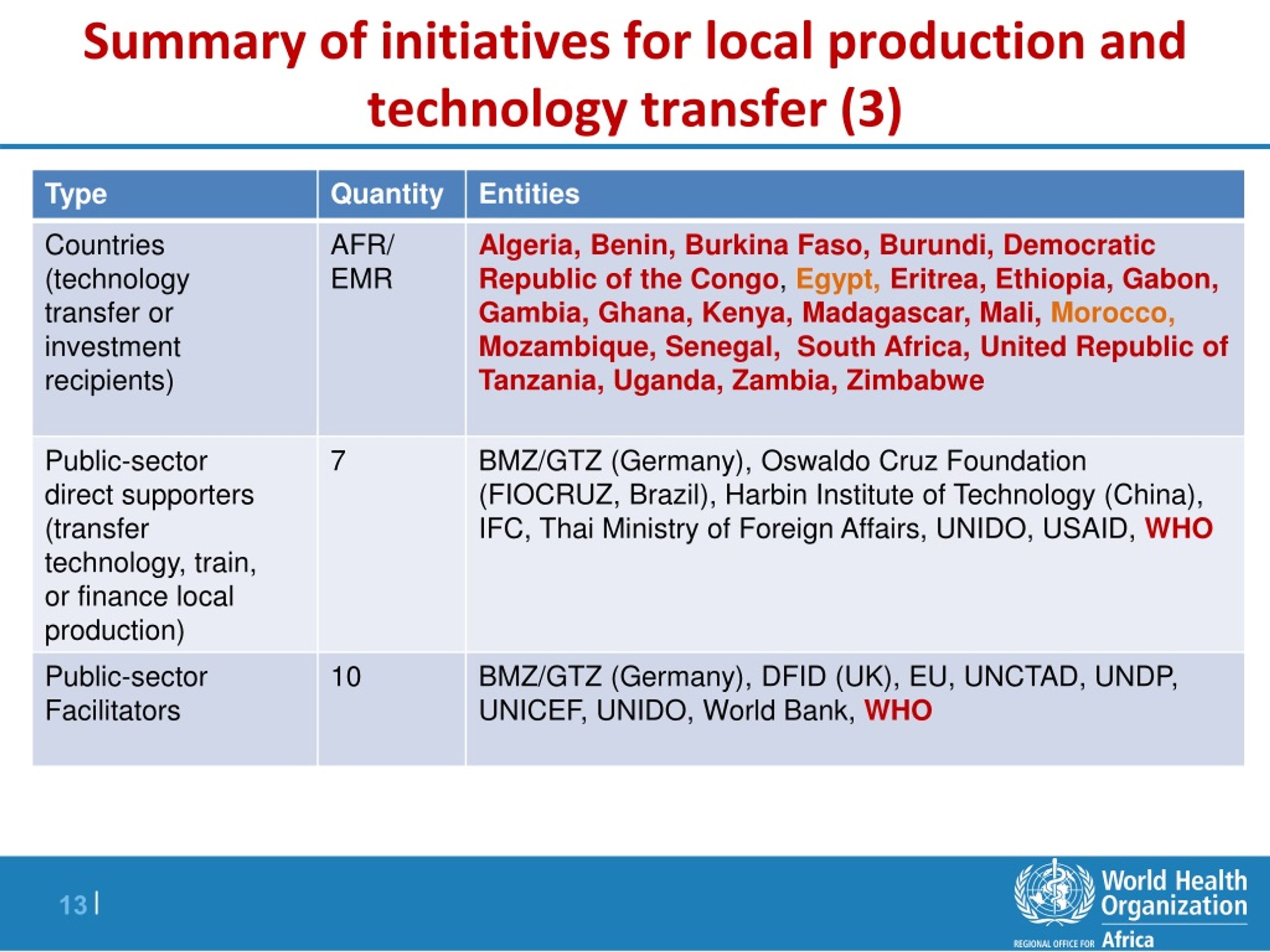This screenshot has height=952, width=1270.
Task: Click 'Tanzania' in countries list
Action: click(537, 380)
